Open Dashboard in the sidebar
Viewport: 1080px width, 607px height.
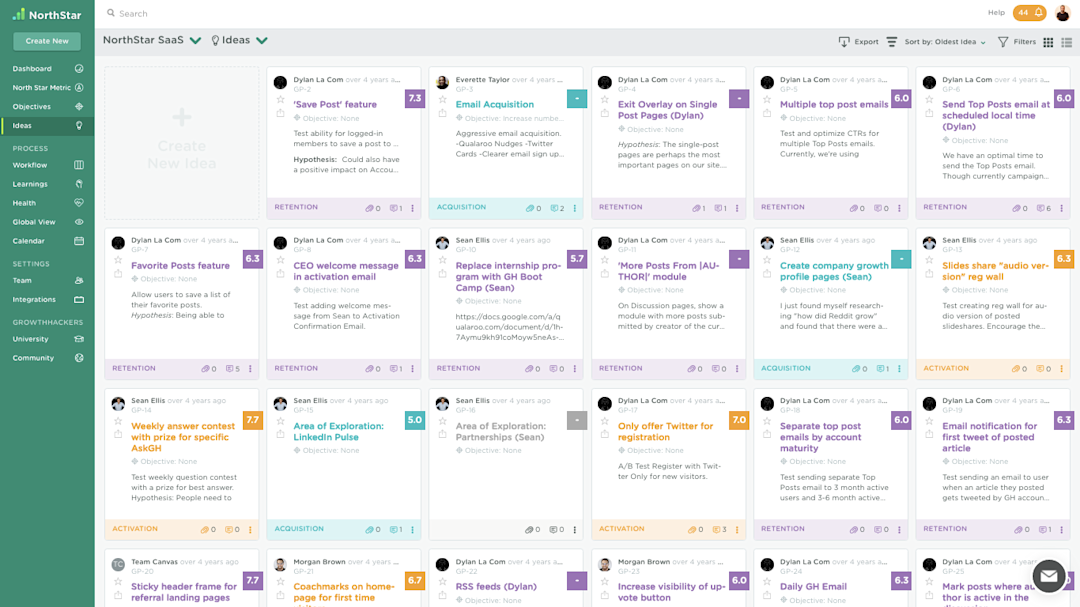pyautogui.click(x=47, y=69)
